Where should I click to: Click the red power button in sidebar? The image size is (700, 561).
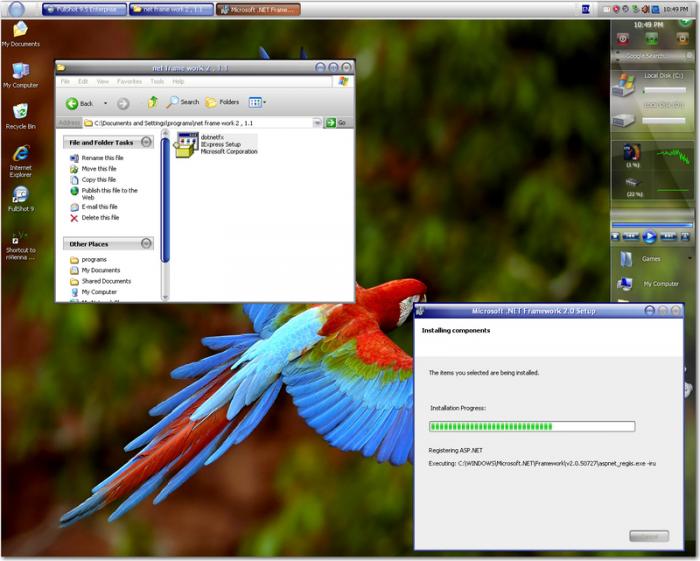(623, 39)
